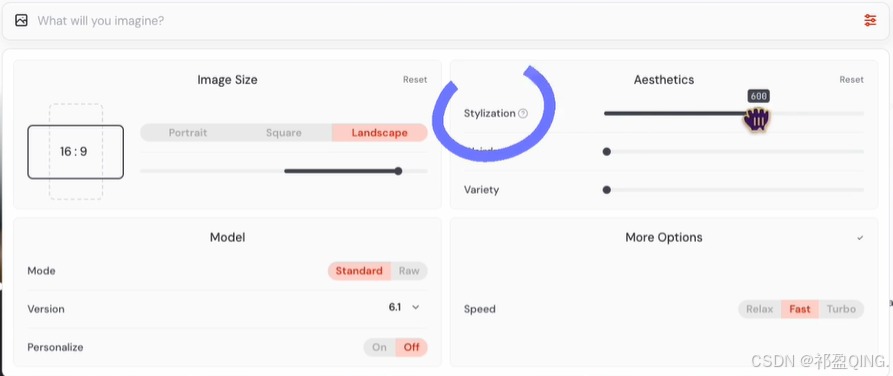Switch Mode to Raw
The height and width of the screenshot is (376, 893).
pos(409,271)
